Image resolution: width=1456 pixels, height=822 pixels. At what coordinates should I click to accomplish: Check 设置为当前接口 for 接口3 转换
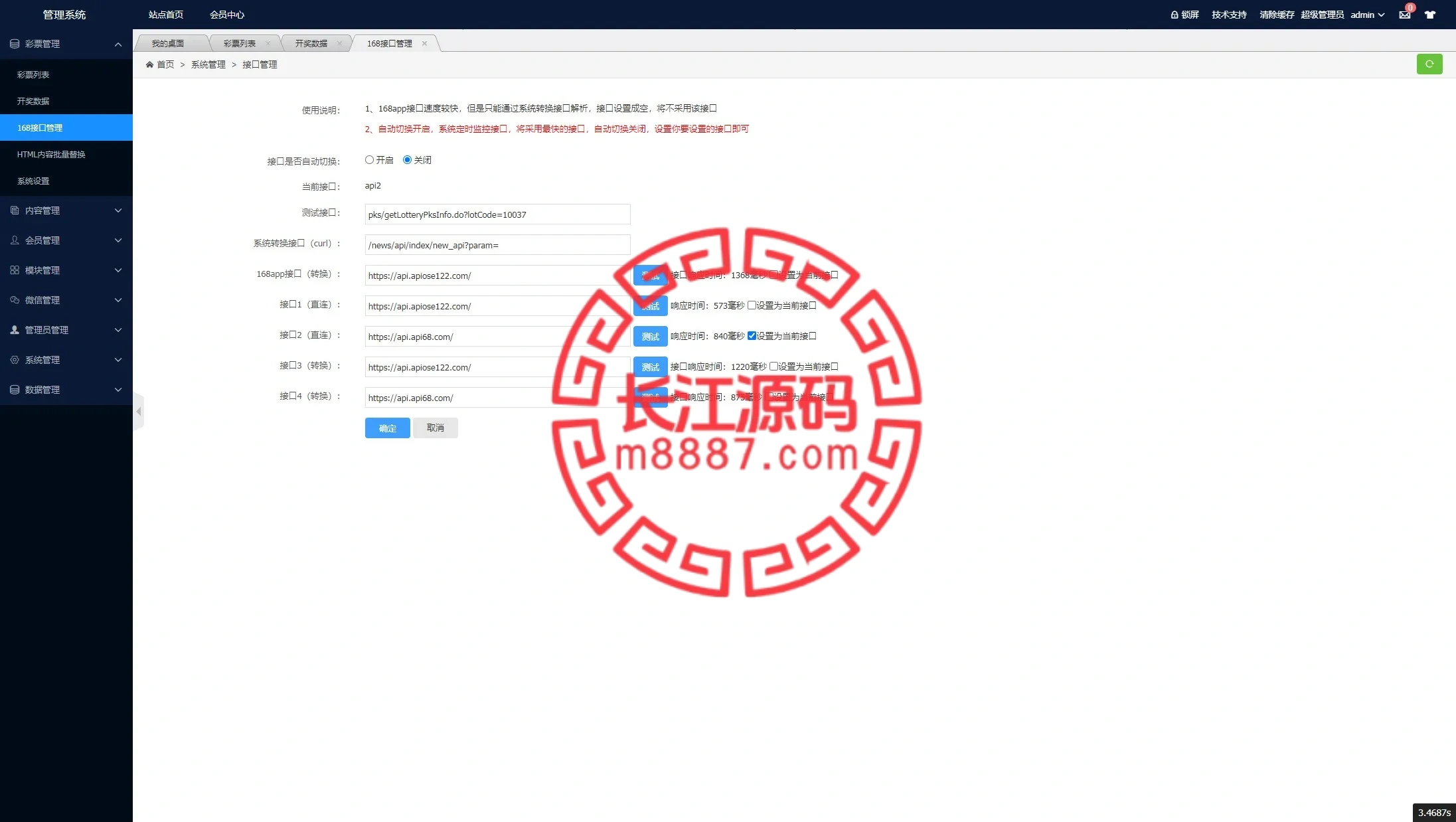click(x=773, y=367)
